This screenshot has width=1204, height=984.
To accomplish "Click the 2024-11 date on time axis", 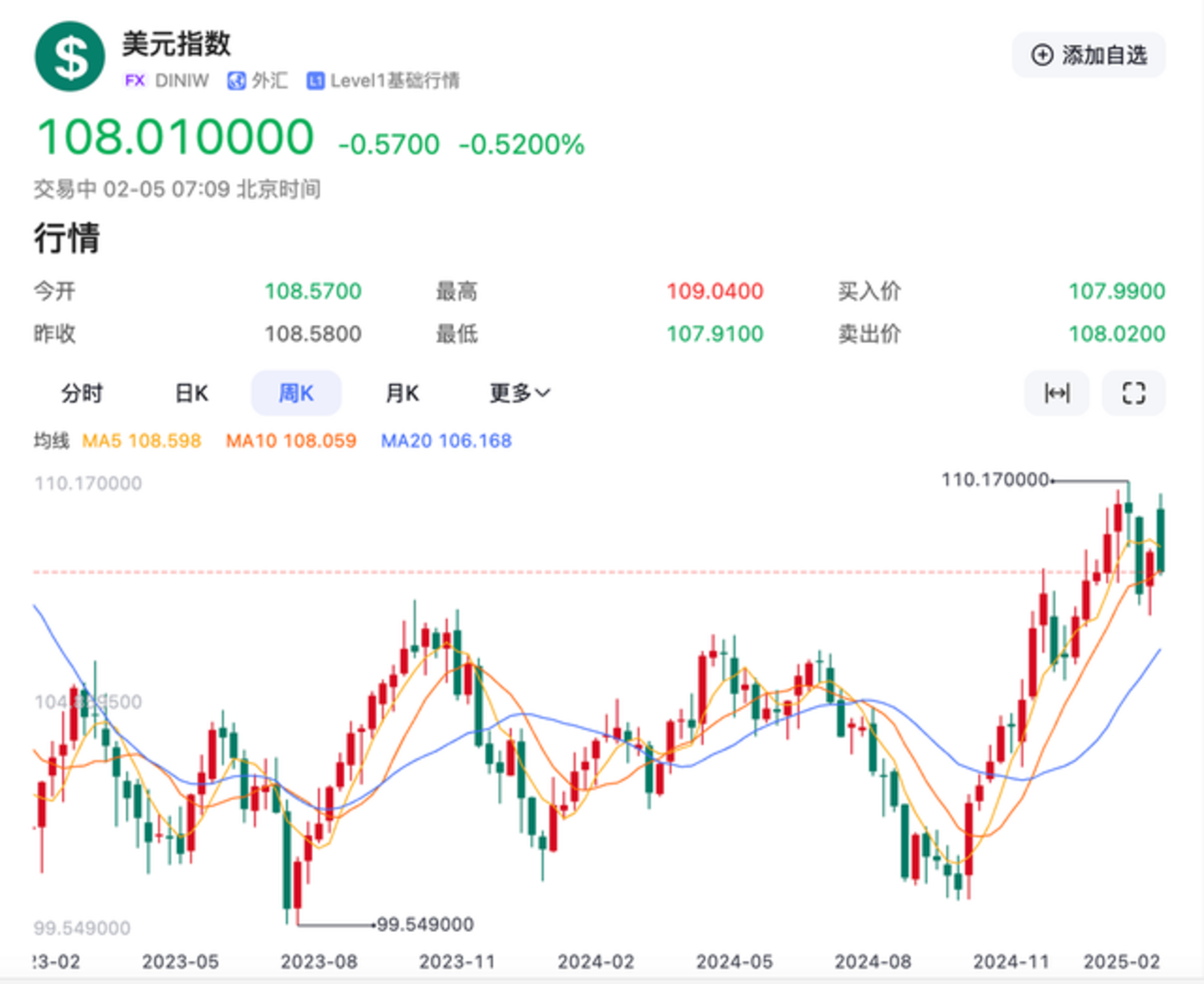I will [x=1011, y=962].
